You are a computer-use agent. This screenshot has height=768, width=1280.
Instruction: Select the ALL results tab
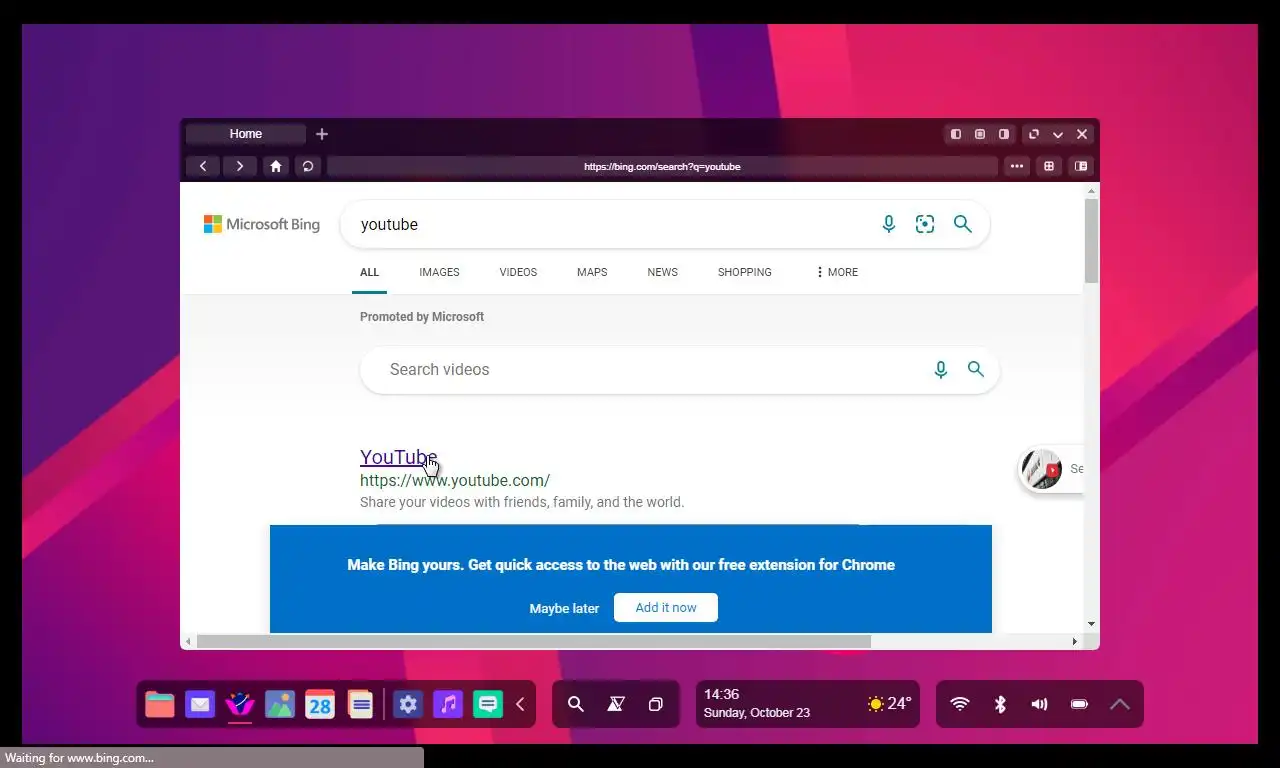tap(369, 272)
